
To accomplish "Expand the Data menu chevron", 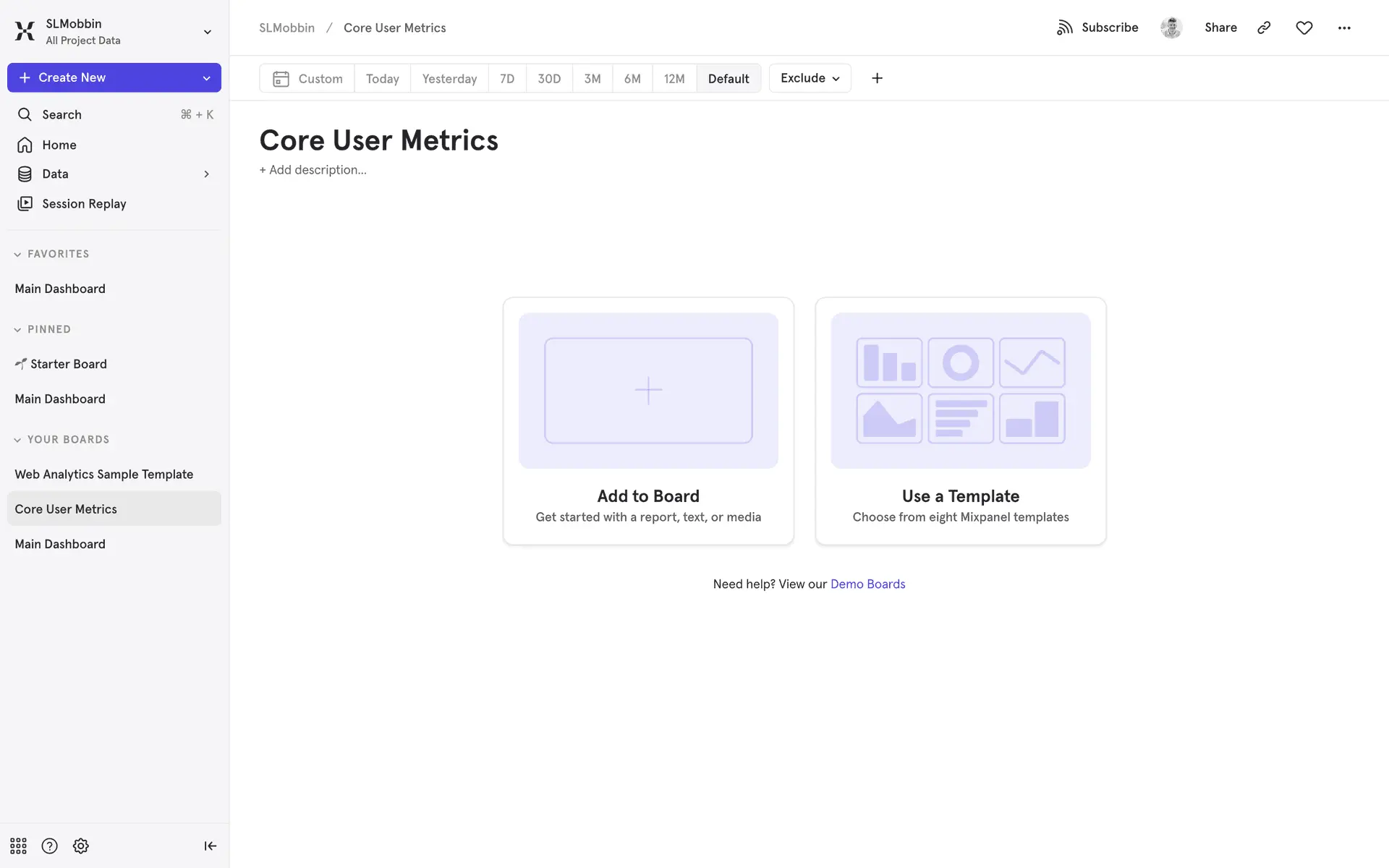I will point(206,174).
